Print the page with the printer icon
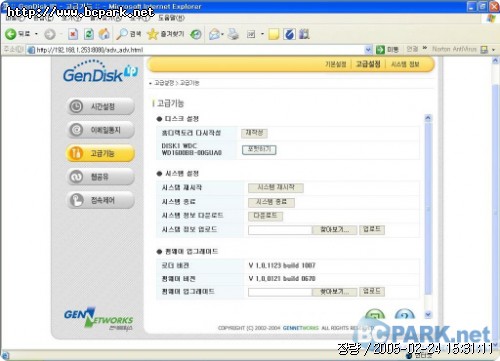500x361 pixels. coord(234,34)
